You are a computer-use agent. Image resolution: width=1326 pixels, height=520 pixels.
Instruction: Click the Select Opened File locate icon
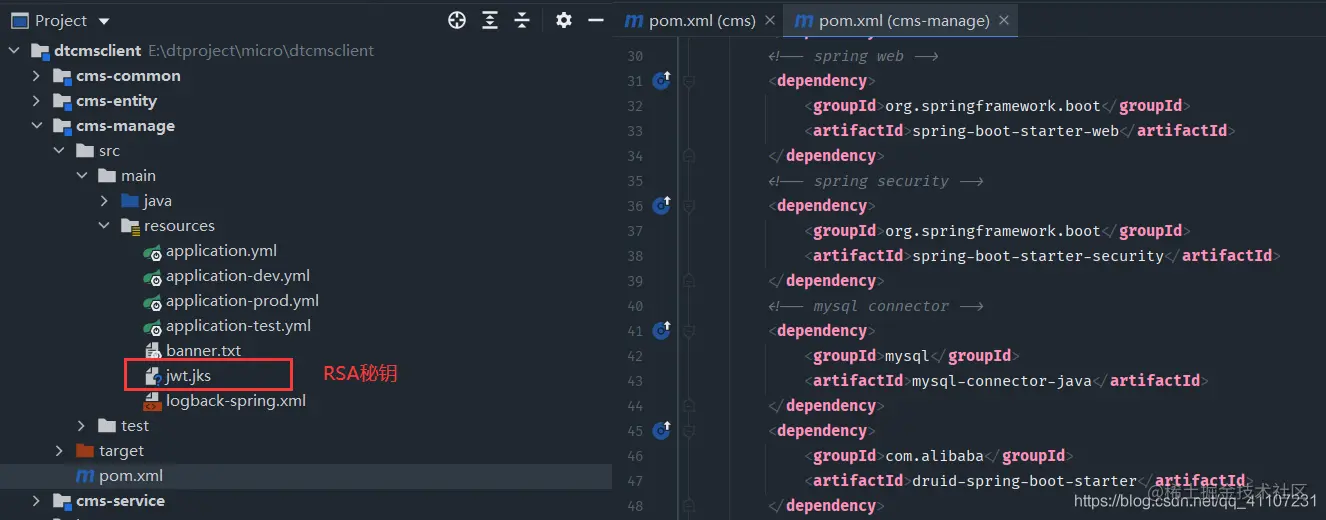tap(457, 20)
